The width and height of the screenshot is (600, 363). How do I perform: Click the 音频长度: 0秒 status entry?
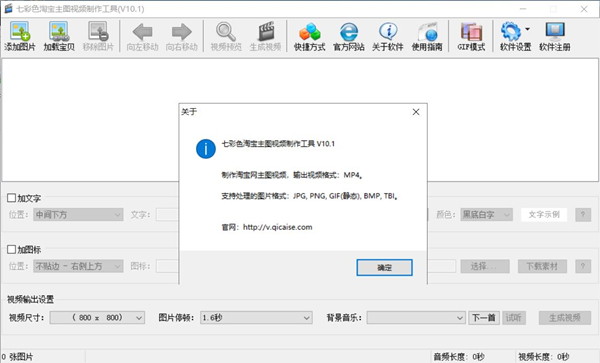(x=459, y=357)
